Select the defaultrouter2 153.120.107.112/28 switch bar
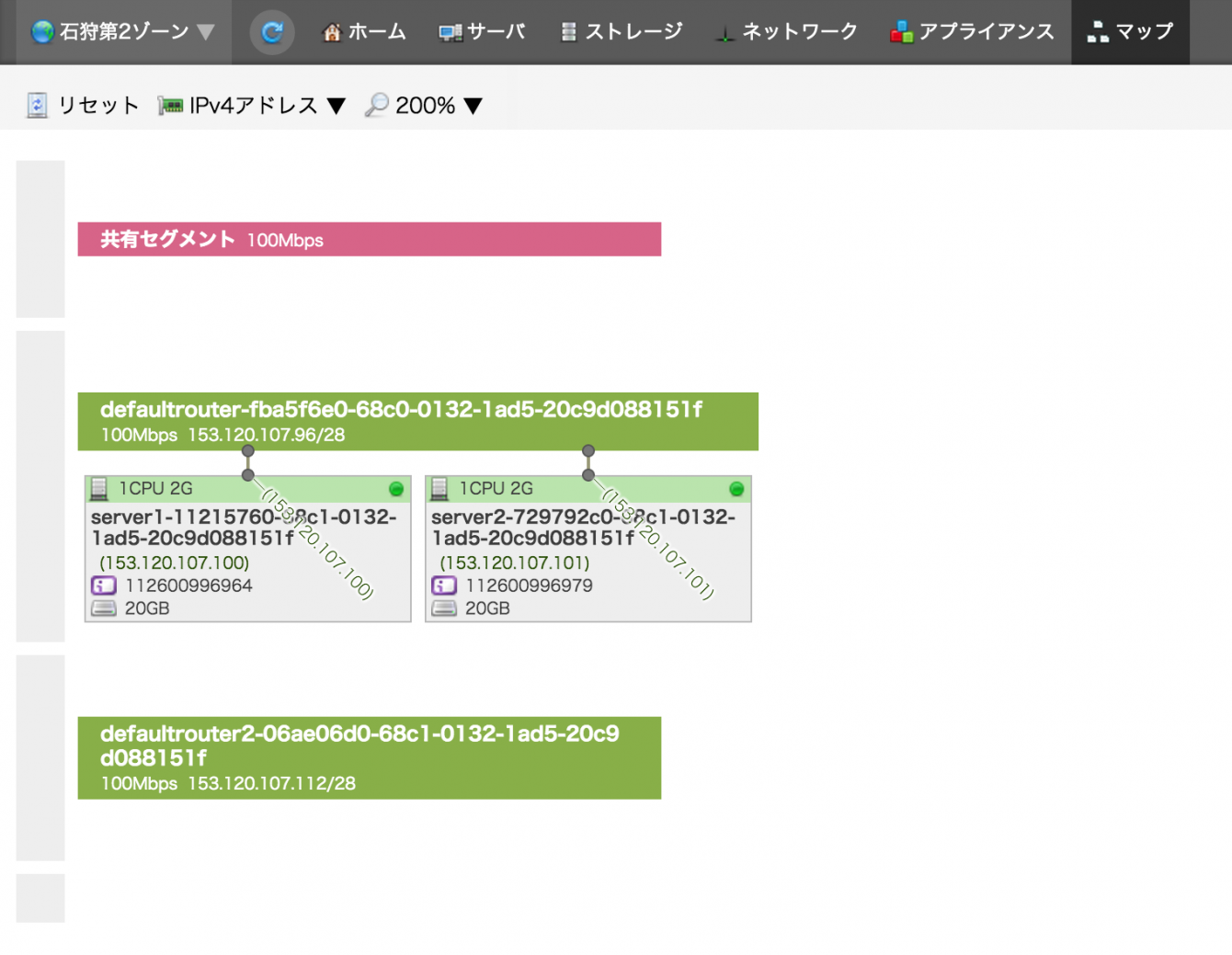 tap(370, 758)
